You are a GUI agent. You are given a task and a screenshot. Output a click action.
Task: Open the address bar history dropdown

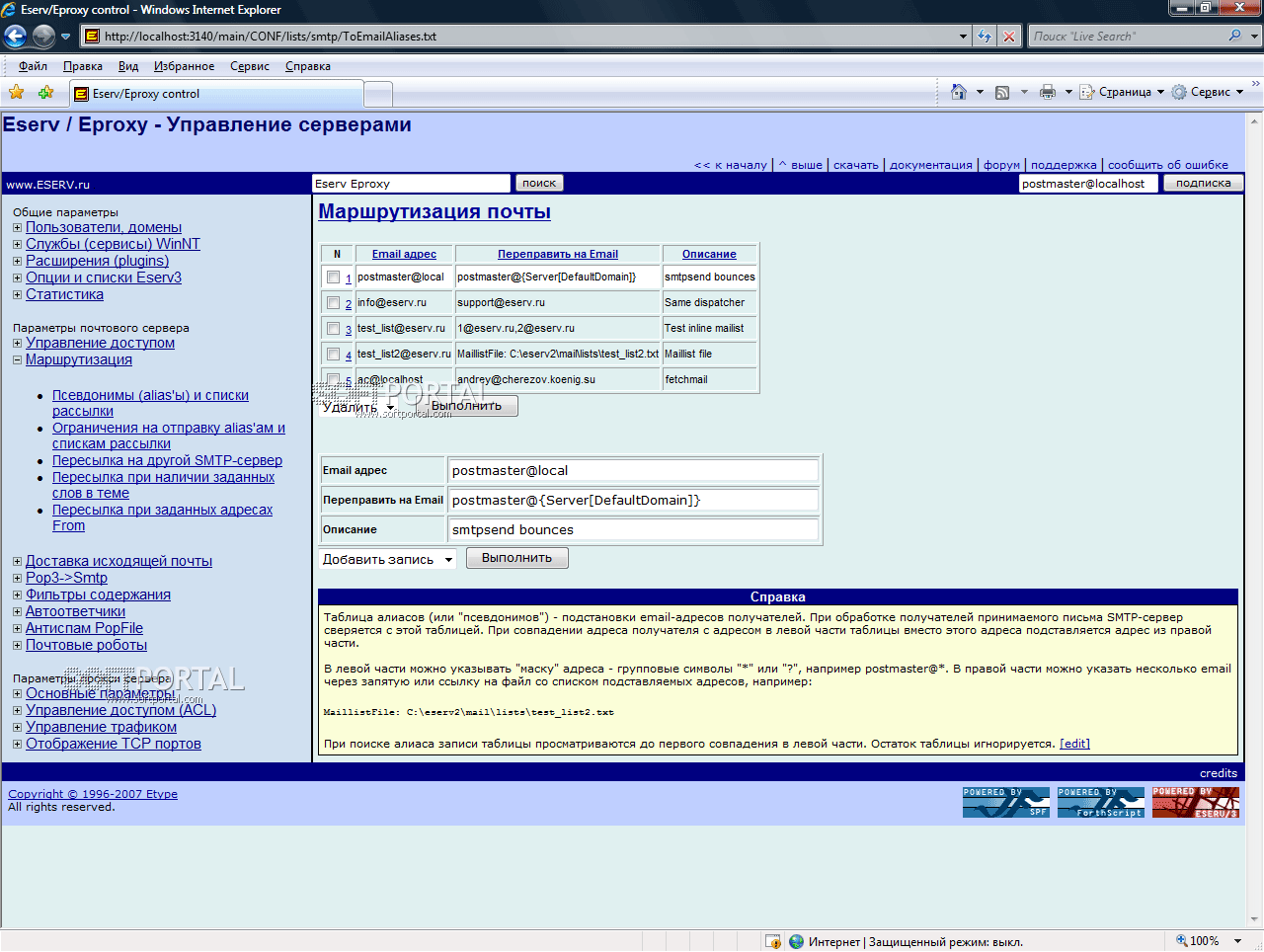(963, 37)
